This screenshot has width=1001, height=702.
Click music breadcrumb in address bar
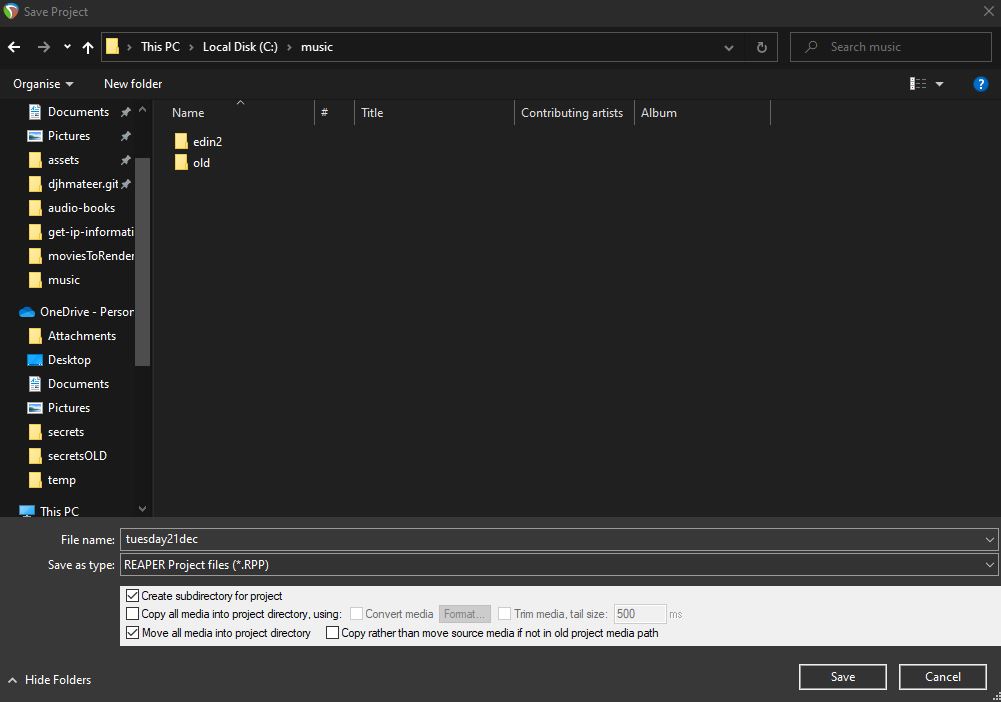[x=317, y=47]
